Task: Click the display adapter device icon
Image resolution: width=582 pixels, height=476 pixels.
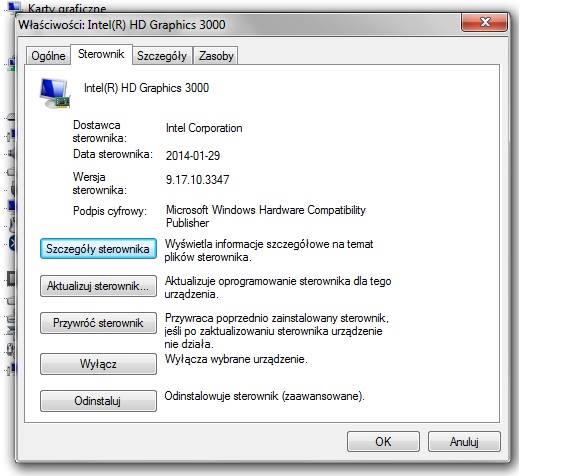Action: pyautogui.click(x=55, y=93)
